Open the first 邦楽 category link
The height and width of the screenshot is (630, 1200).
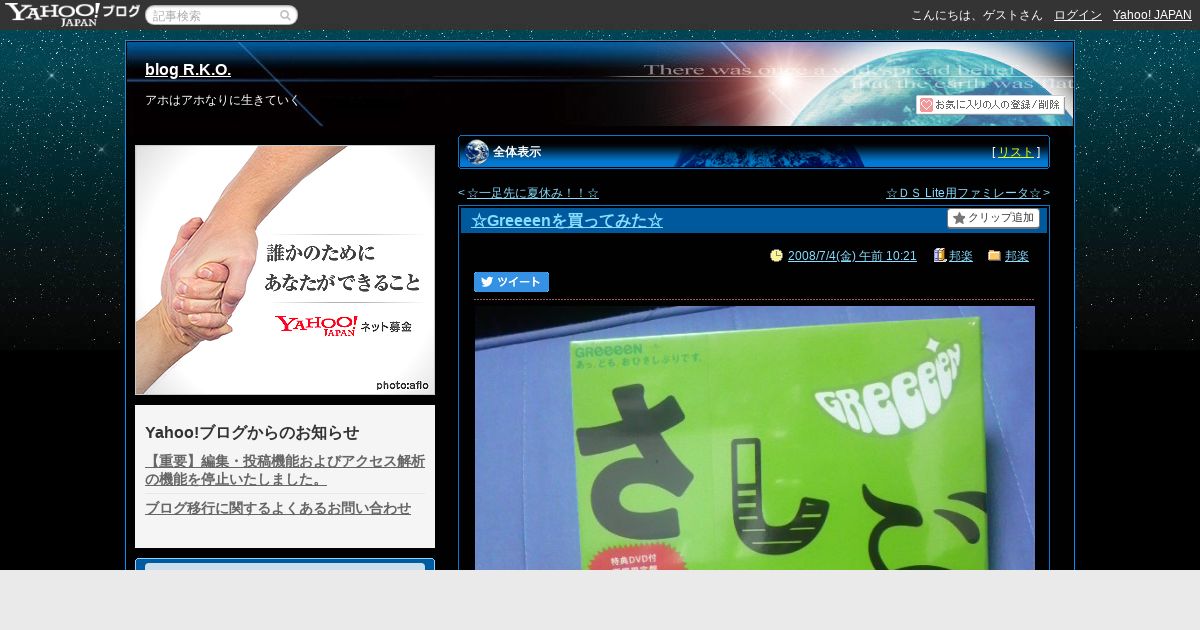tap(961, 256)
